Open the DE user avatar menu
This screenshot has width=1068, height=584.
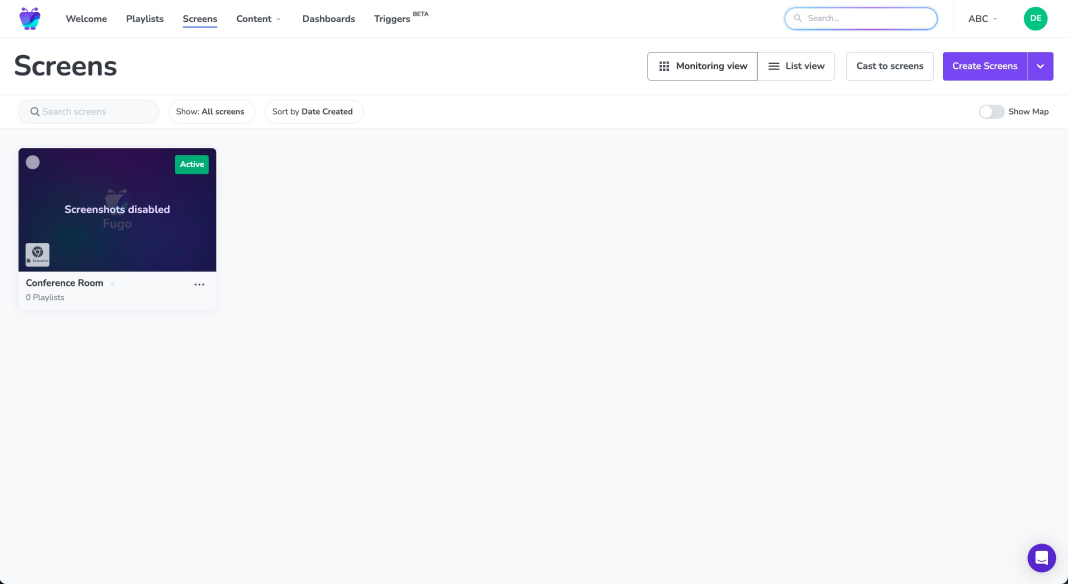(1035, 19)
